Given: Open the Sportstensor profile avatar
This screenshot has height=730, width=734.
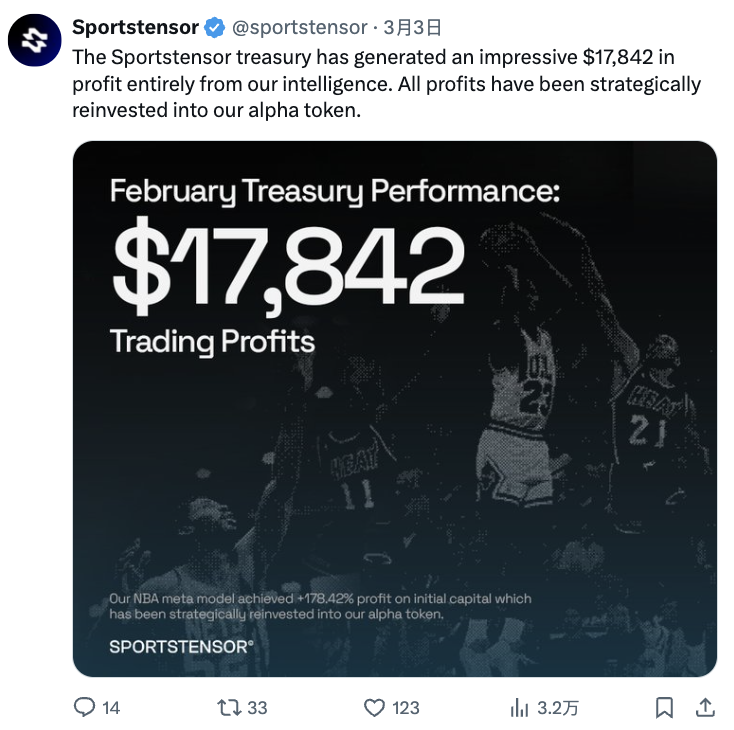Looking at the screenshot, I should (x=35, y=40).
